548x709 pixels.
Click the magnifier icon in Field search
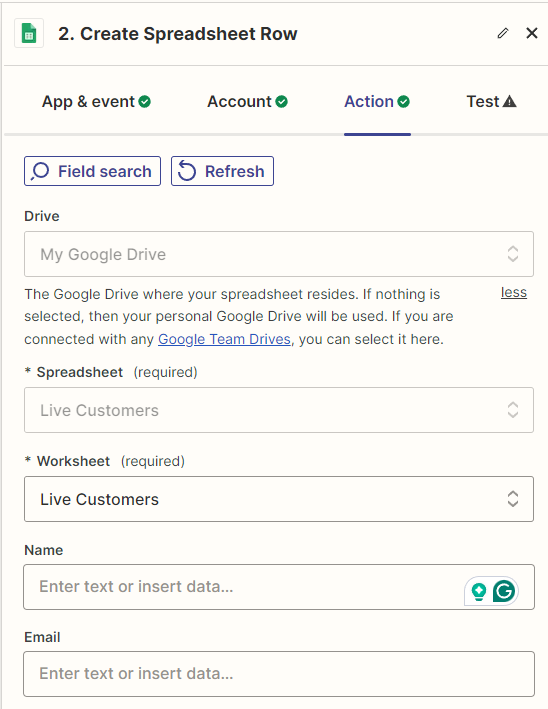[x=40, y=171]
